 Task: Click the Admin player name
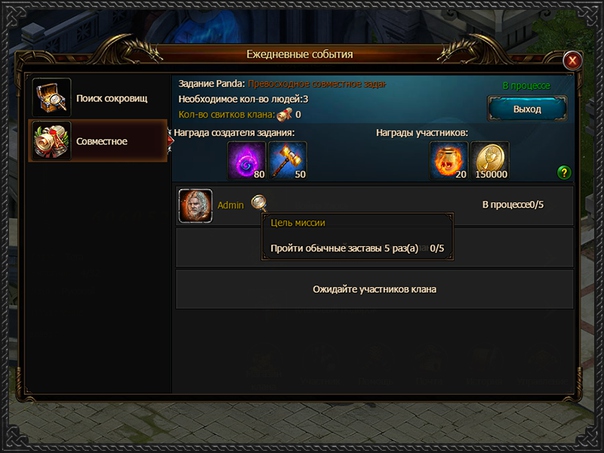[230, 205]
